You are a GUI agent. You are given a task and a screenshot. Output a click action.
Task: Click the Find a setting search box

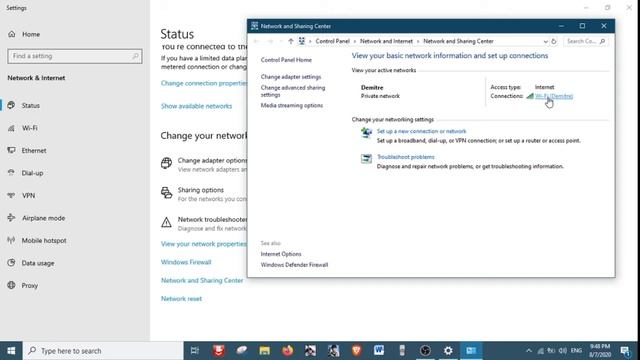[x=75, y=56]
